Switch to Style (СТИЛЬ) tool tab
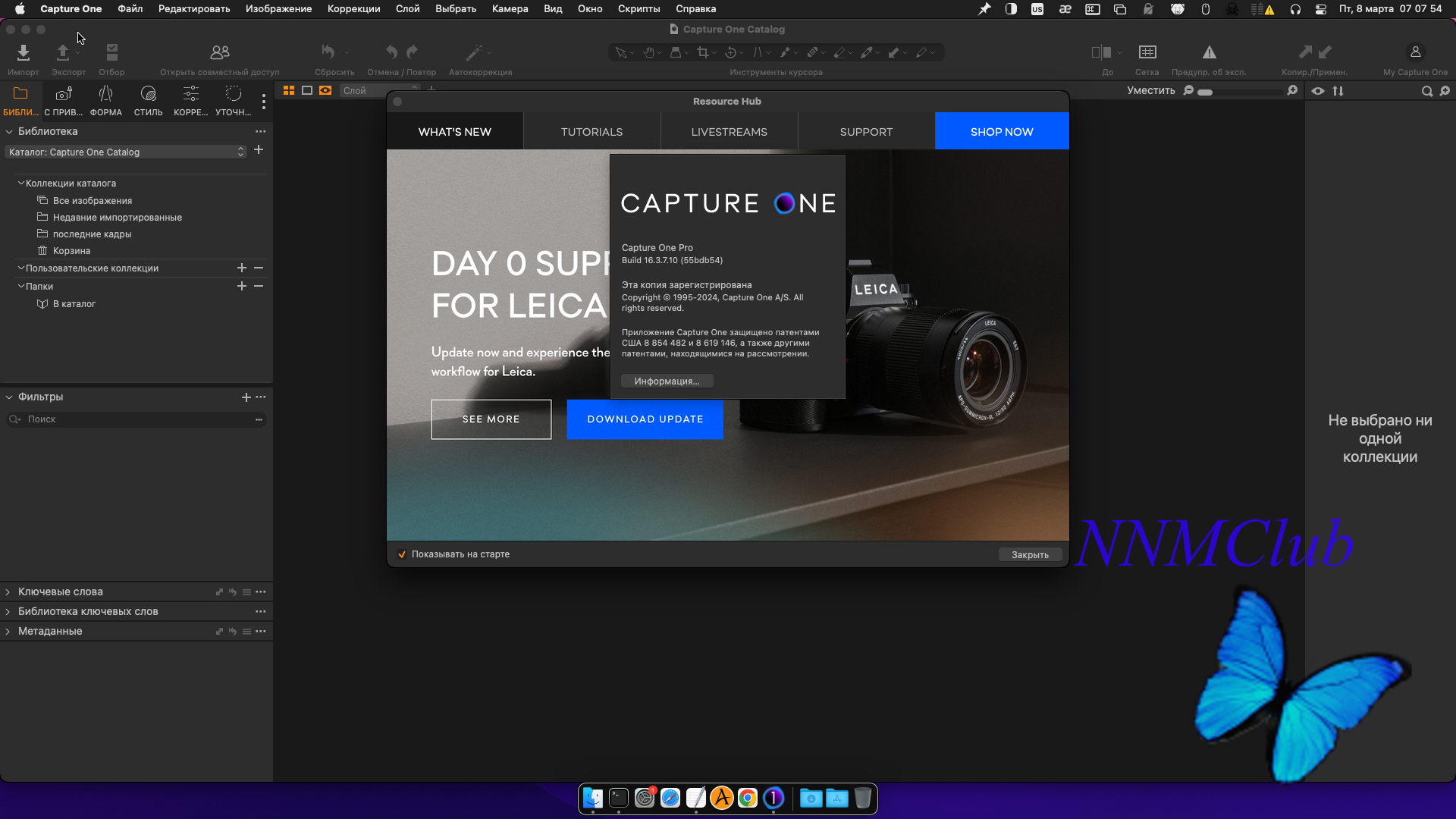 149,100
